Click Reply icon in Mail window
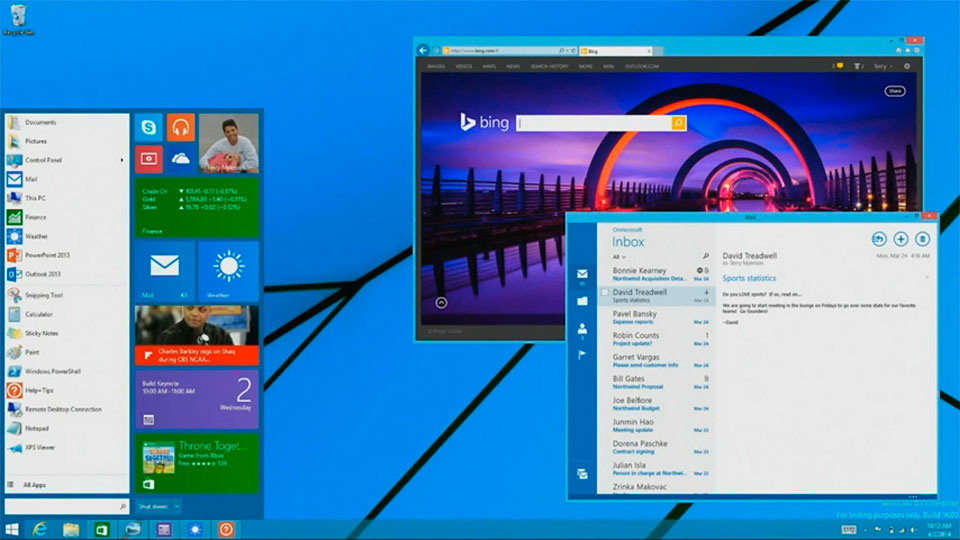Screen dimensions: 960x540 879,239
